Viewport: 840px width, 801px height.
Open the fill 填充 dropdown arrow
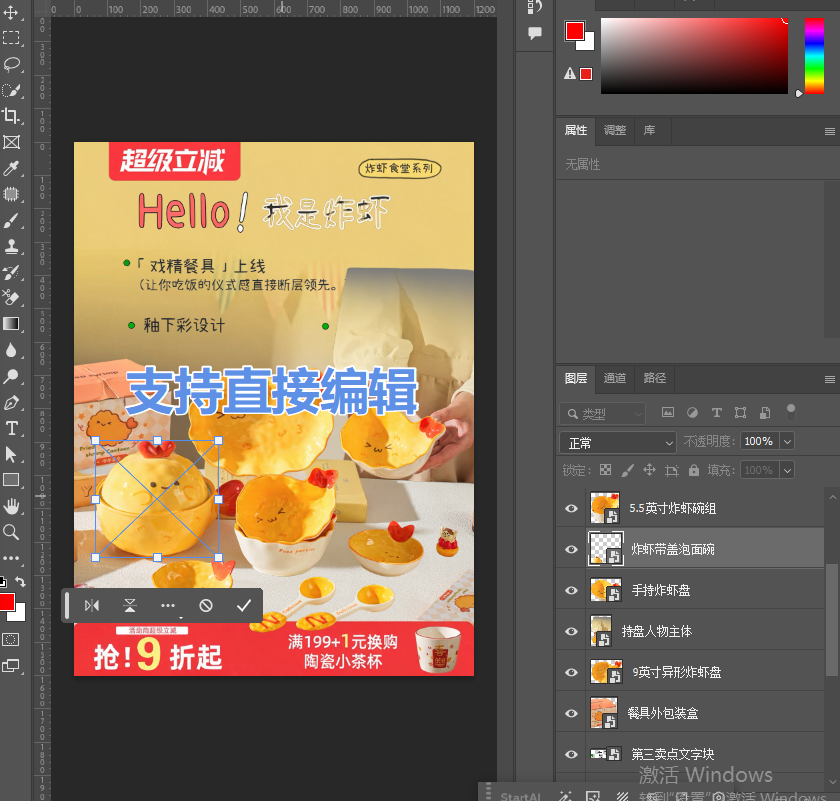click(x=787, y=470)
